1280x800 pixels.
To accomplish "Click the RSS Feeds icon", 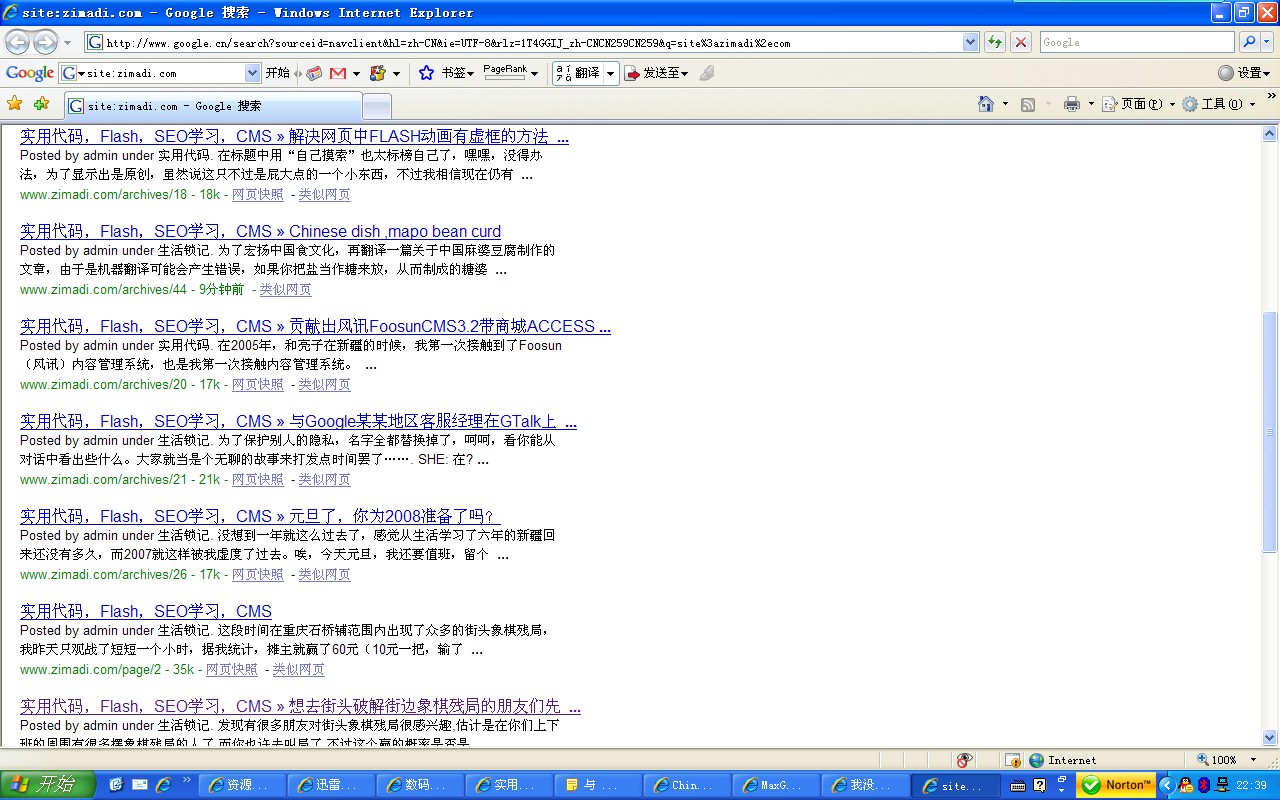I will click(x=1027, y=104).
